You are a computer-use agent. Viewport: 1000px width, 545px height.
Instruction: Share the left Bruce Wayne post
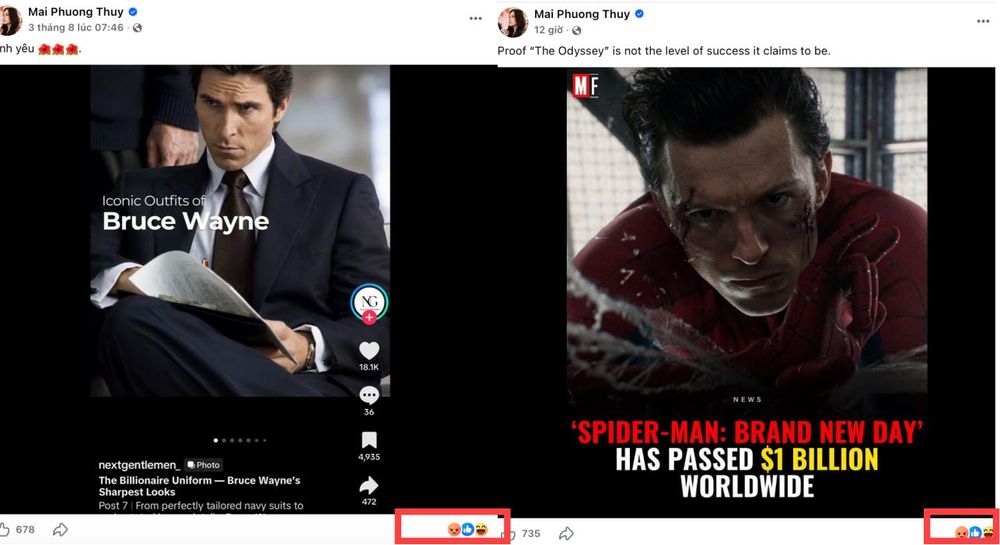60,529
